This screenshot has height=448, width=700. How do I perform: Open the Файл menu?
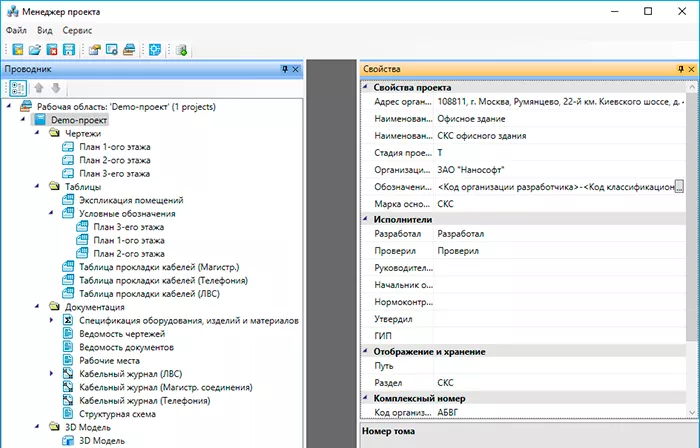[17, 31]
